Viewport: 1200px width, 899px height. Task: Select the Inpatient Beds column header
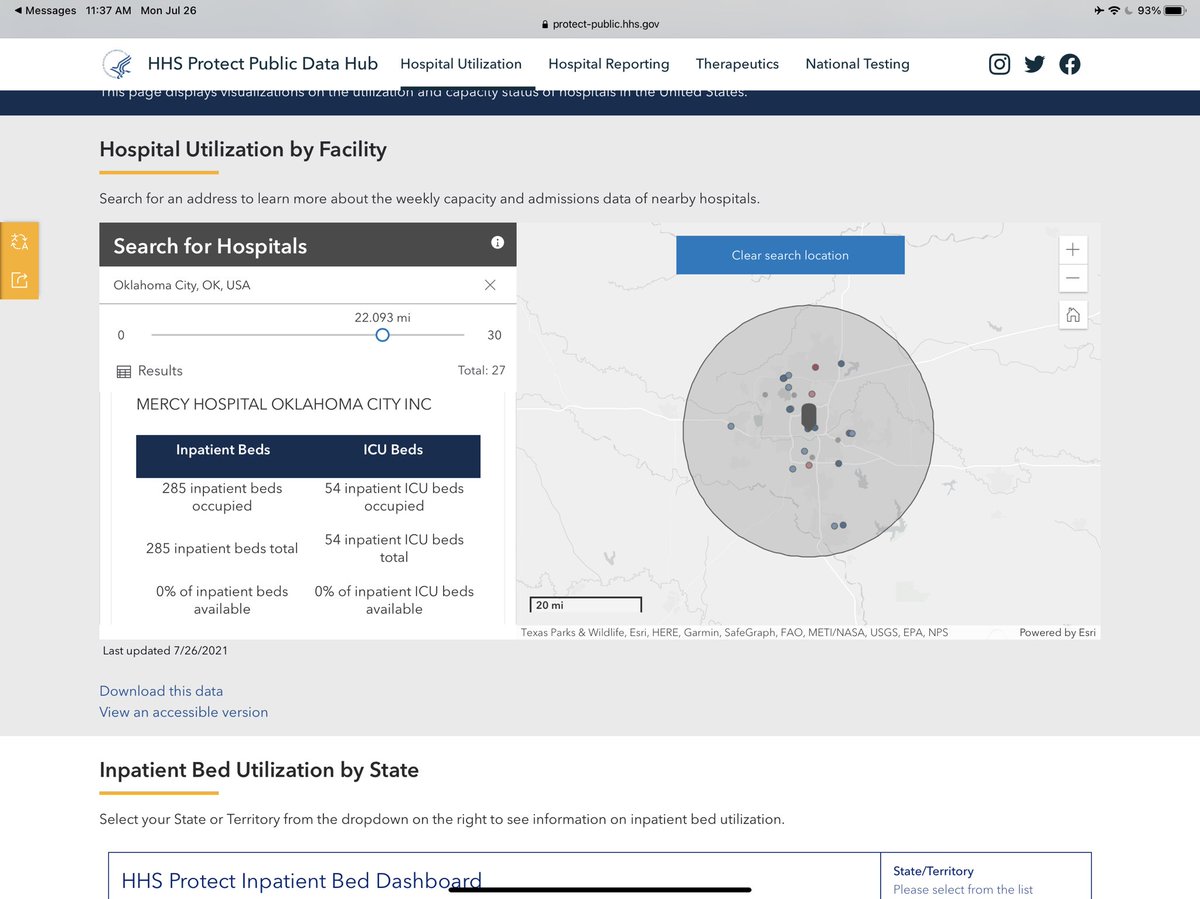coord(223,450)
